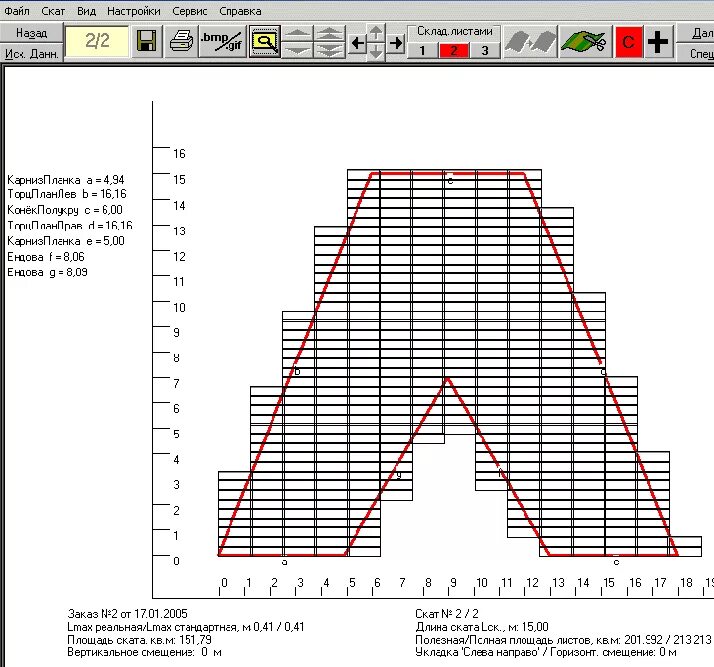This screenshot has height=667, width=714.
Task: Click the Исх. Данн. button
Action: (31, 53)
